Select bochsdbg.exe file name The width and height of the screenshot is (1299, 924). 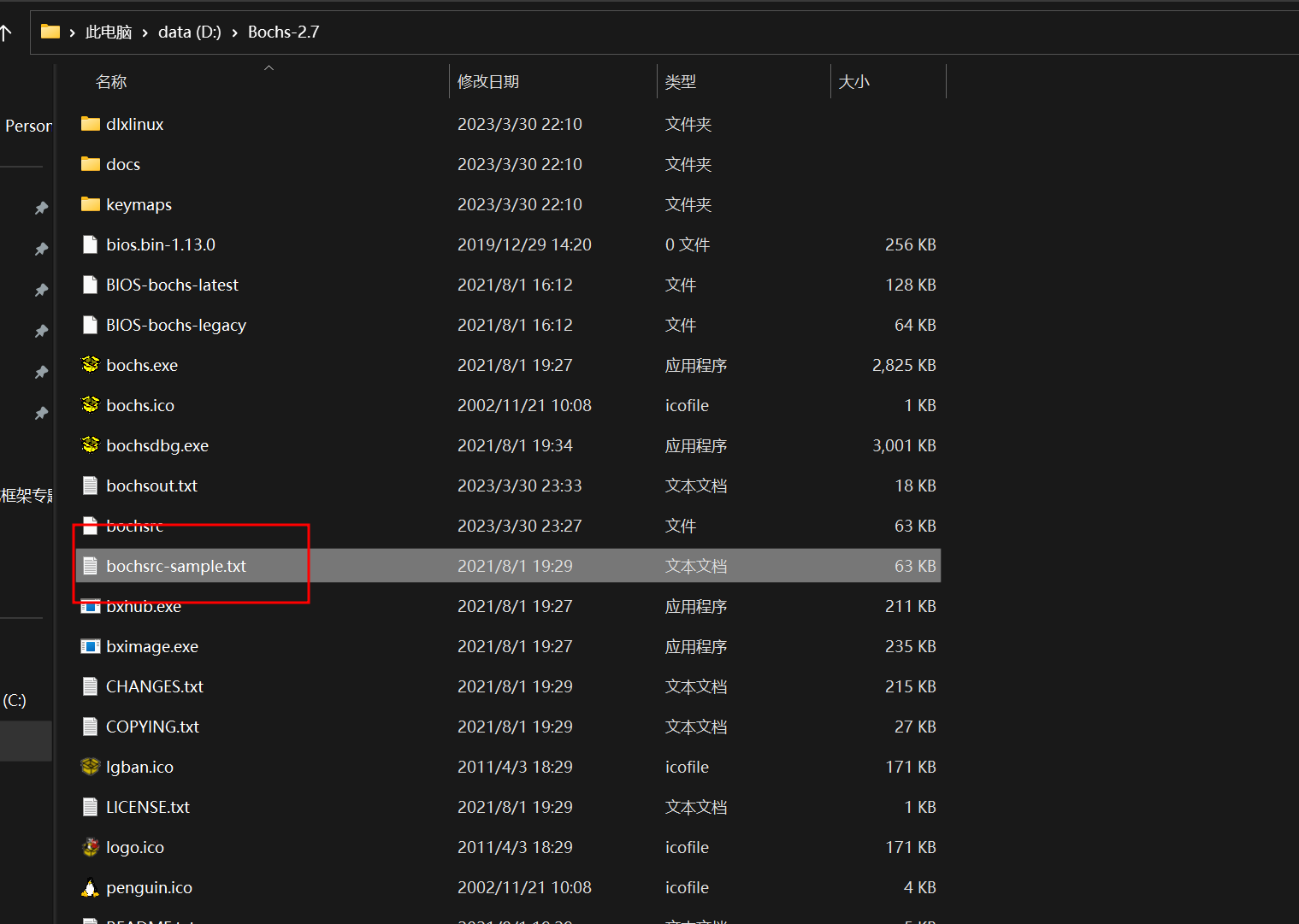click(x=157, y=445)
